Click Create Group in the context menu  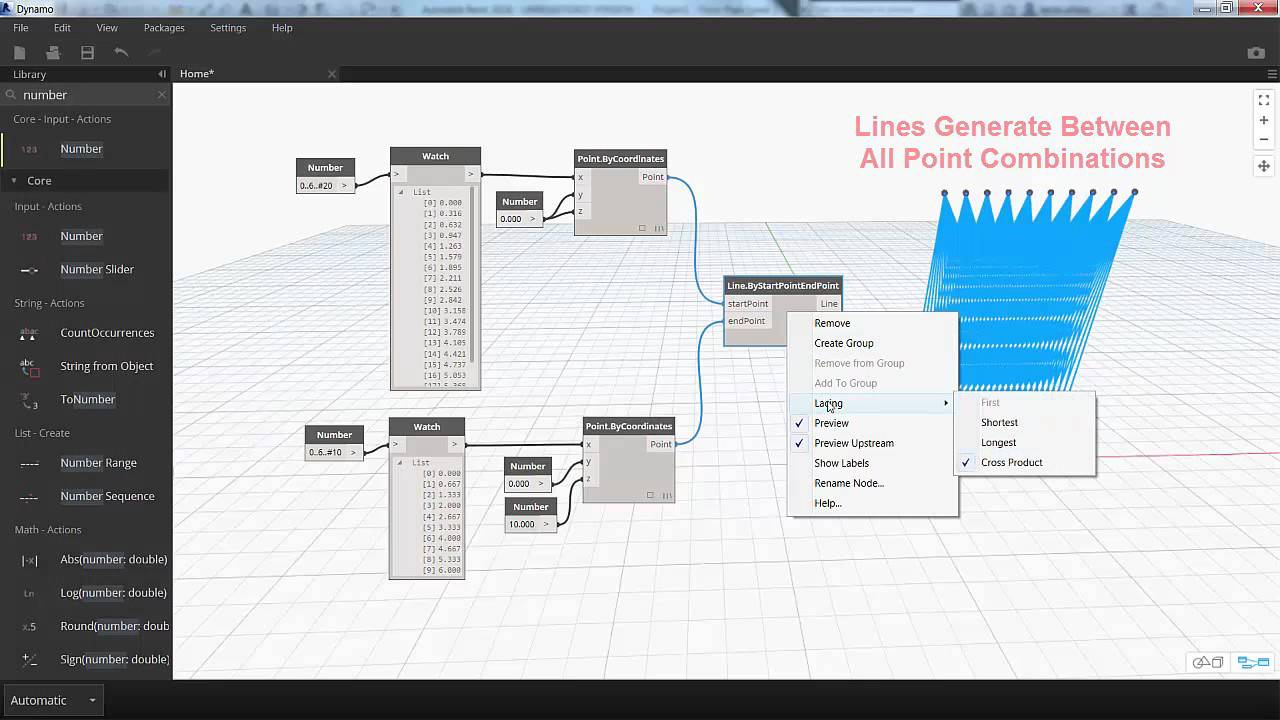tap(843, 343)
